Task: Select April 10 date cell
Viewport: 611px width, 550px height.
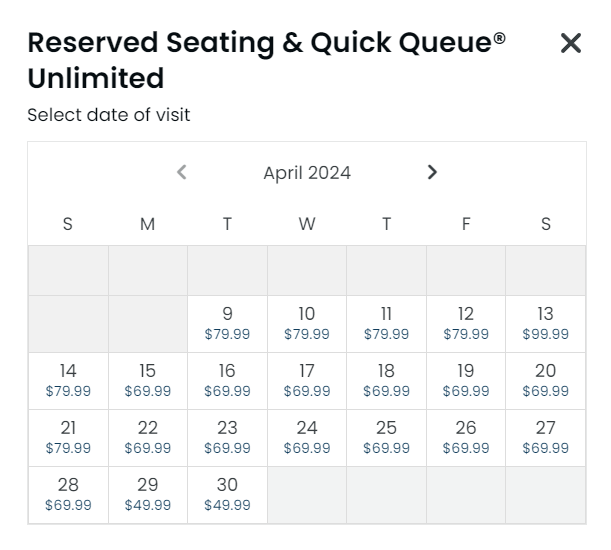Action: [307, 323]
